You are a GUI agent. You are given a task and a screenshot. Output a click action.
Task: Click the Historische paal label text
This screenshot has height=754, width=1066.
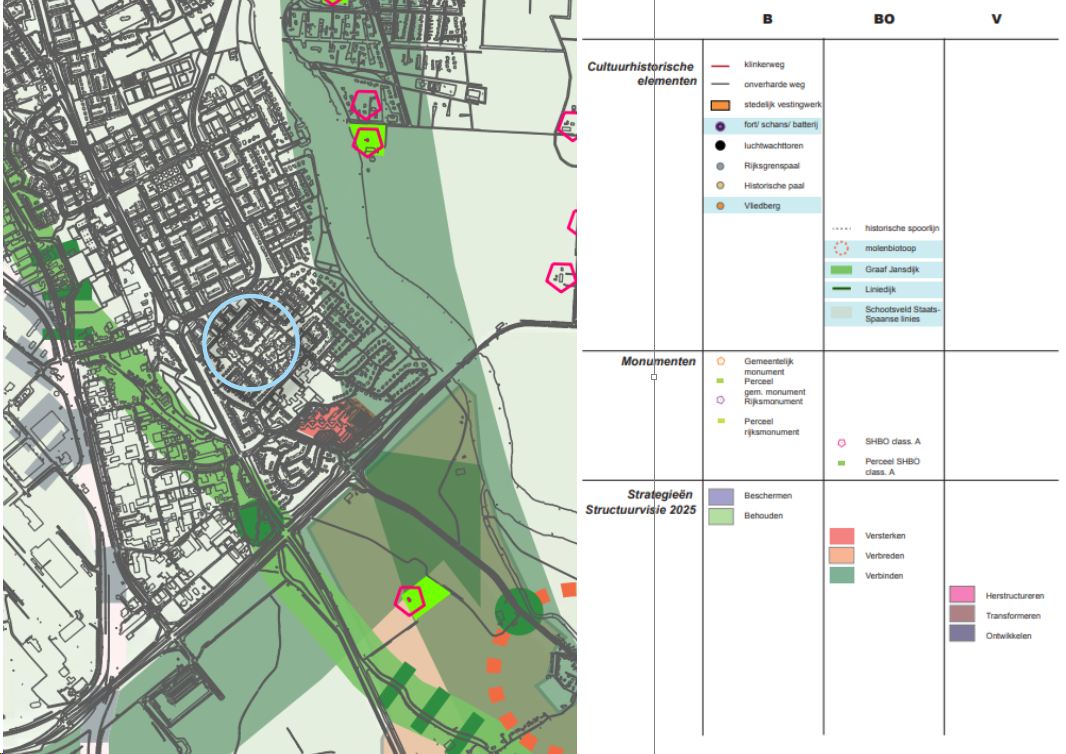pyautogui.click(x=774, y=186)
